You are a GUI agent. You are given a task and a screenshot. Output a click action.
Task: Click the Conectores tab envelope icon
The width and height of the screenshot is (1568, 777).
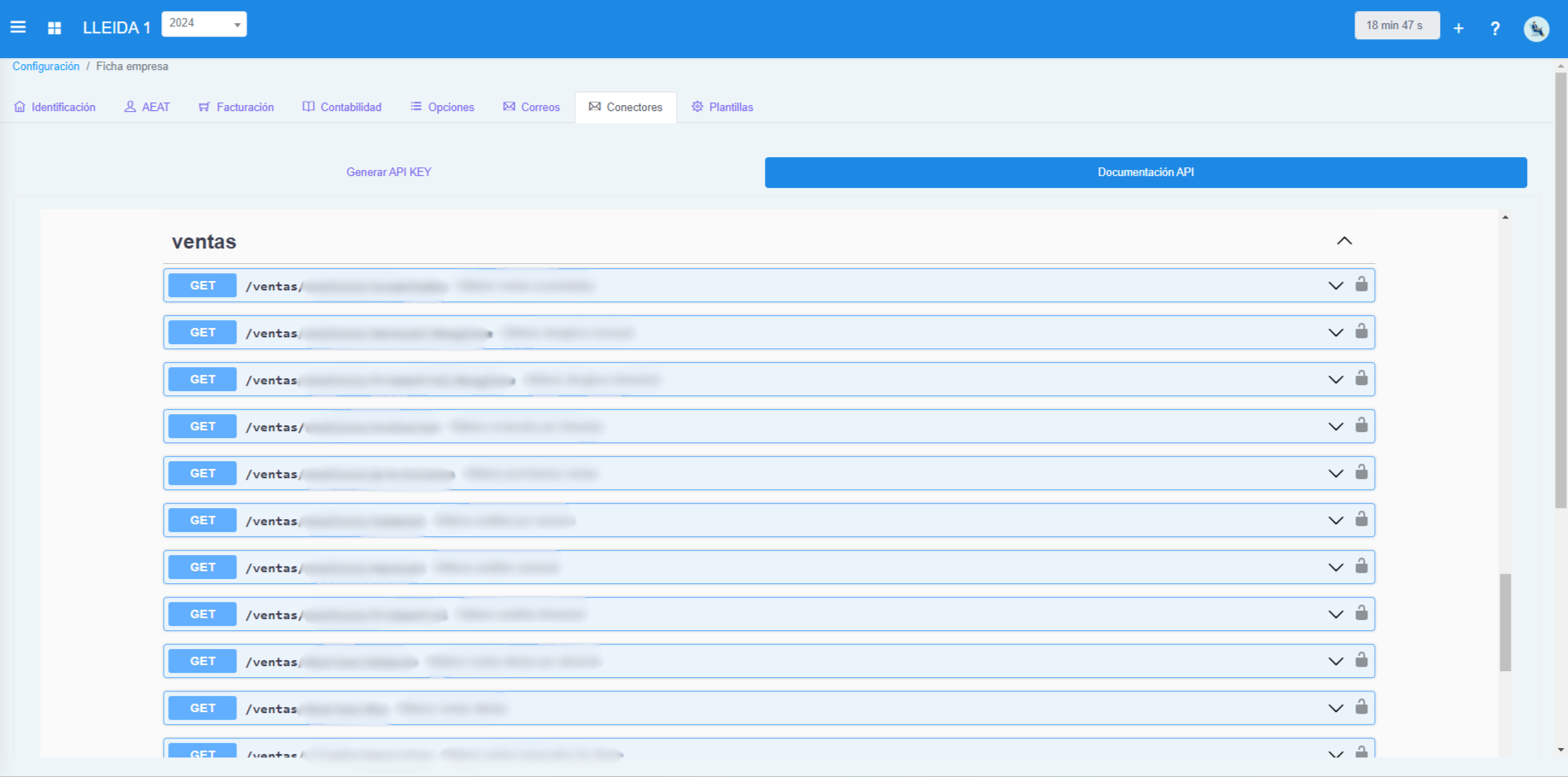tap(594, 107)
